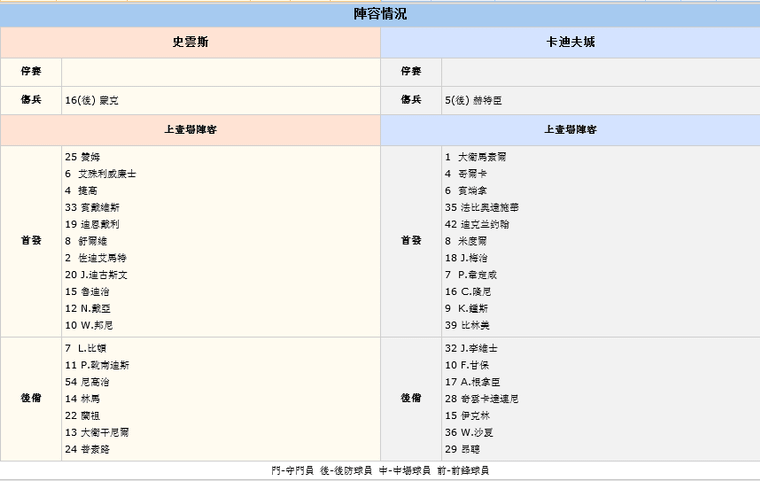The width and height of the screenshot is (760, 481).
Task: Select player 10 W.邦尼
Action: click(x=89, y=325)
